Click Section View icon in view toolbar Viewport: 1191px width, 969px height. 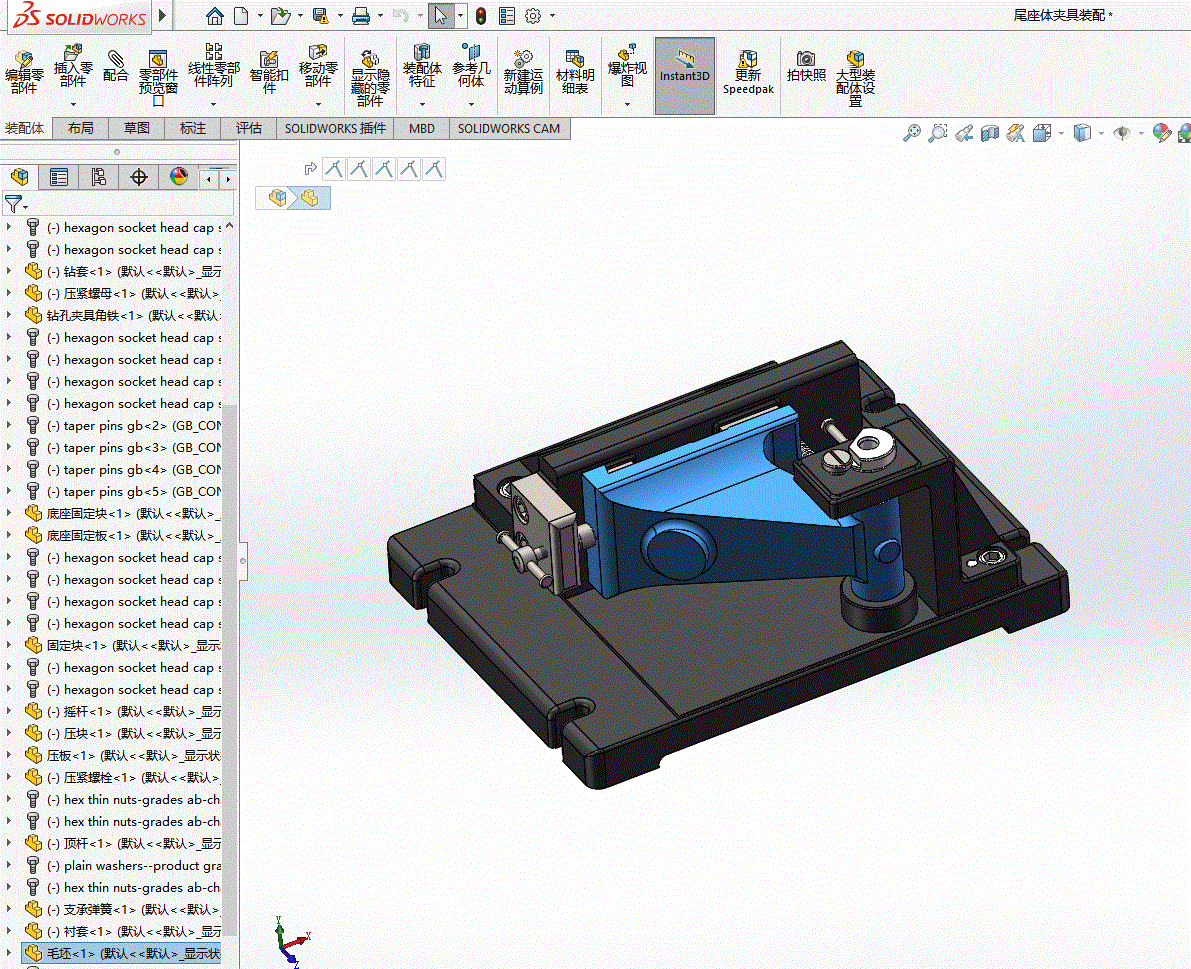[x=990, y=134]
